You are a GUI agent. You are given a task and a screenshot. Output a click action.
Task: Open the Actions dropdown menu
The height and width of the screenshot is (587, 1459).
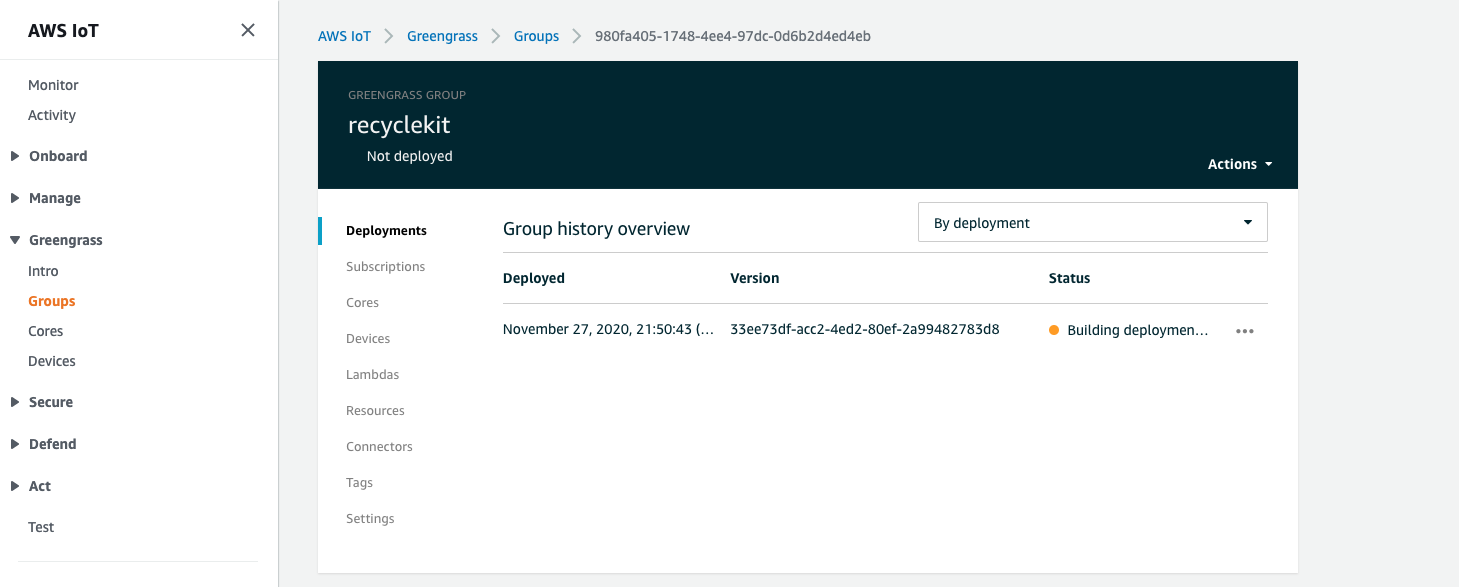pyautogui.click(x=1240, y=164)
